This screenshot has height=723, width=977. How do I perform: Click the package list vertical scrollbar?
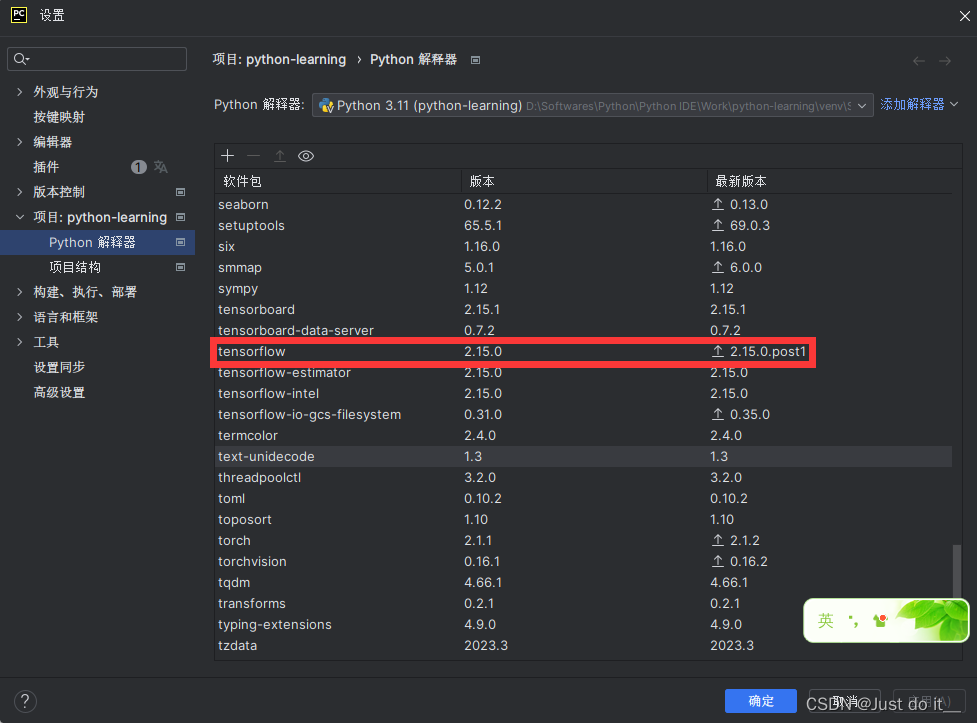[957, 570]
